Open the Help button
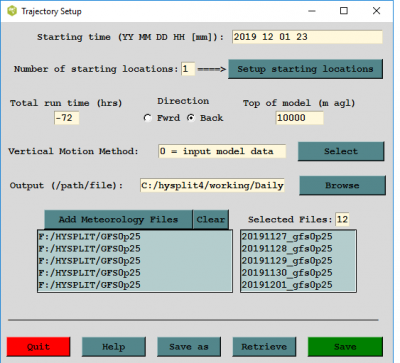Viewport: 400px width, 363px height. pos(114,347)
